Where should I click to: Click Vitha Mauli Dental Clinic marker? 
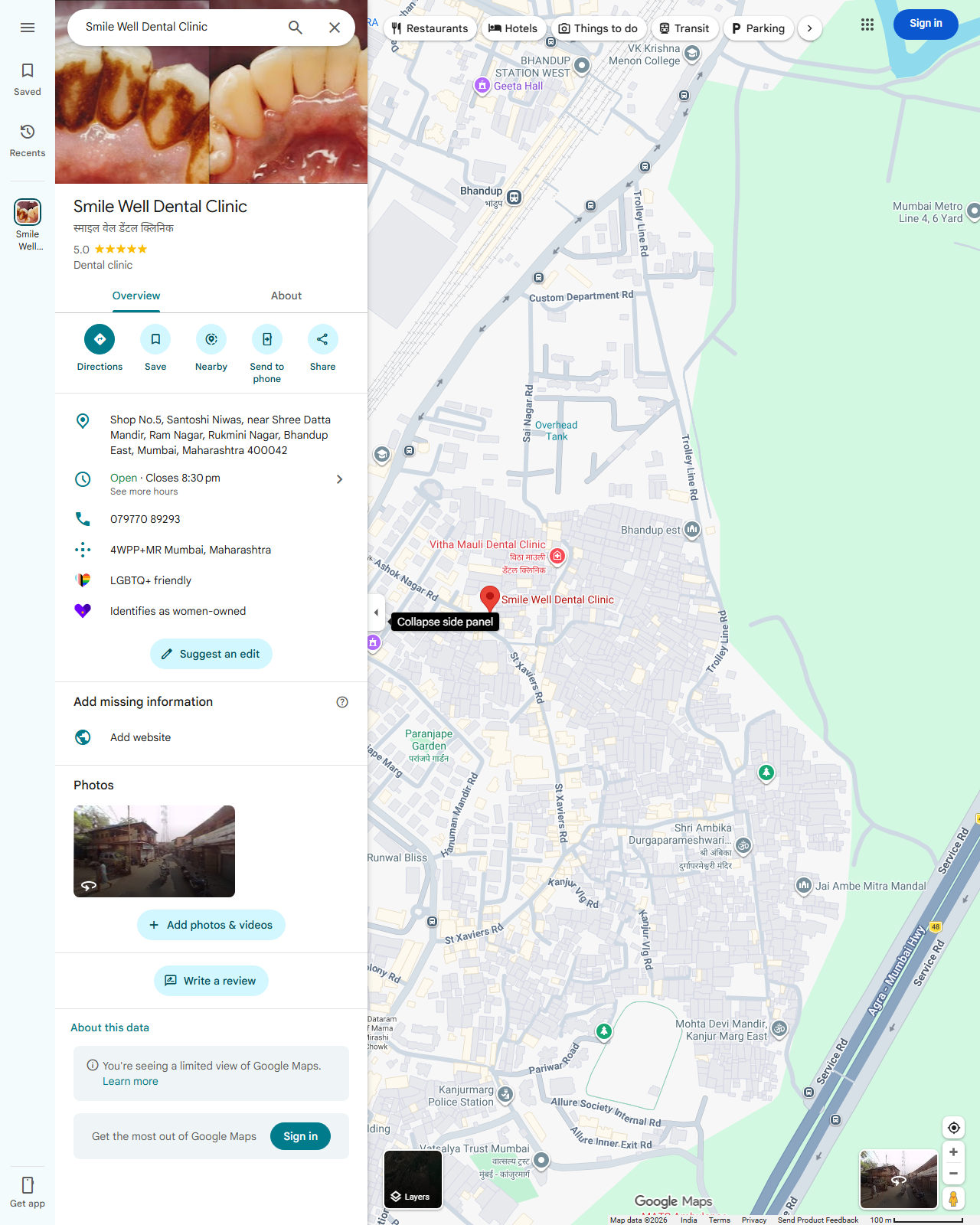point(558,556)
